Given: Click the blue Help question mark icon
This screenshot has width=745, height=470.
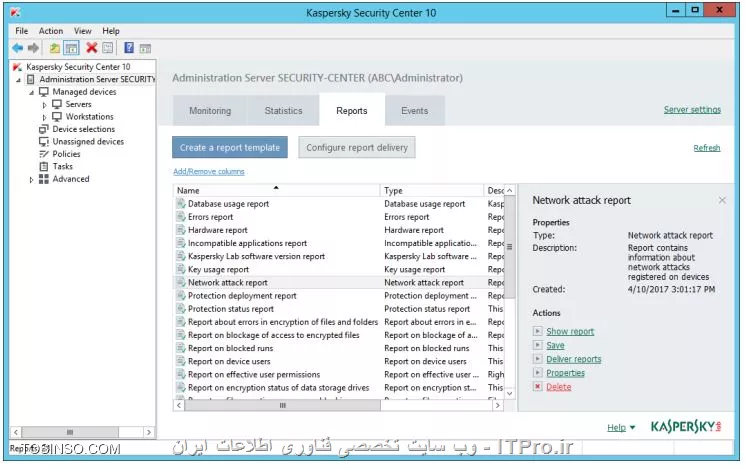Looking at the screenshot, I should tap(129, 48).
